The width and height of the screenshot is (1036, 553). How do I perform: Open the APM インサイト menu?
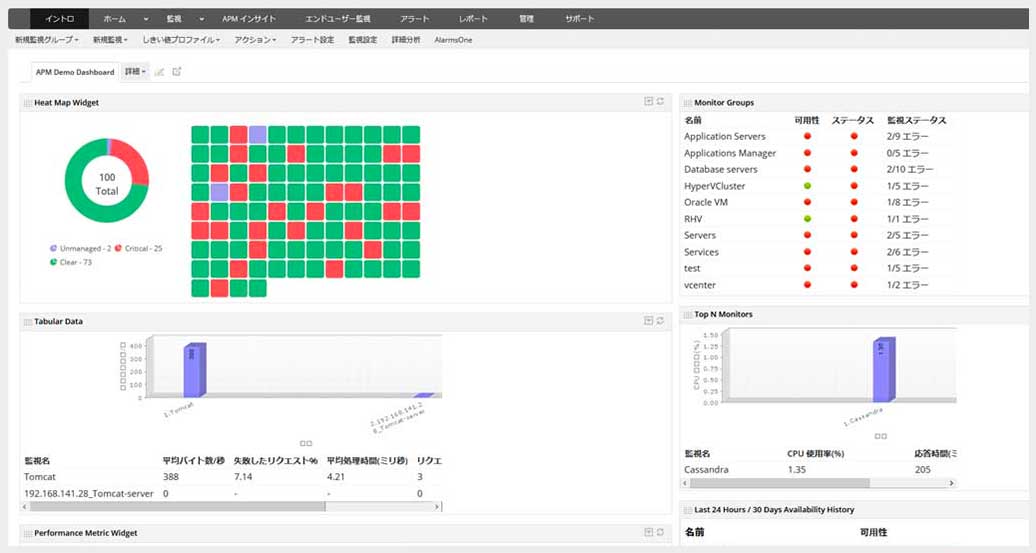[249, 18]
